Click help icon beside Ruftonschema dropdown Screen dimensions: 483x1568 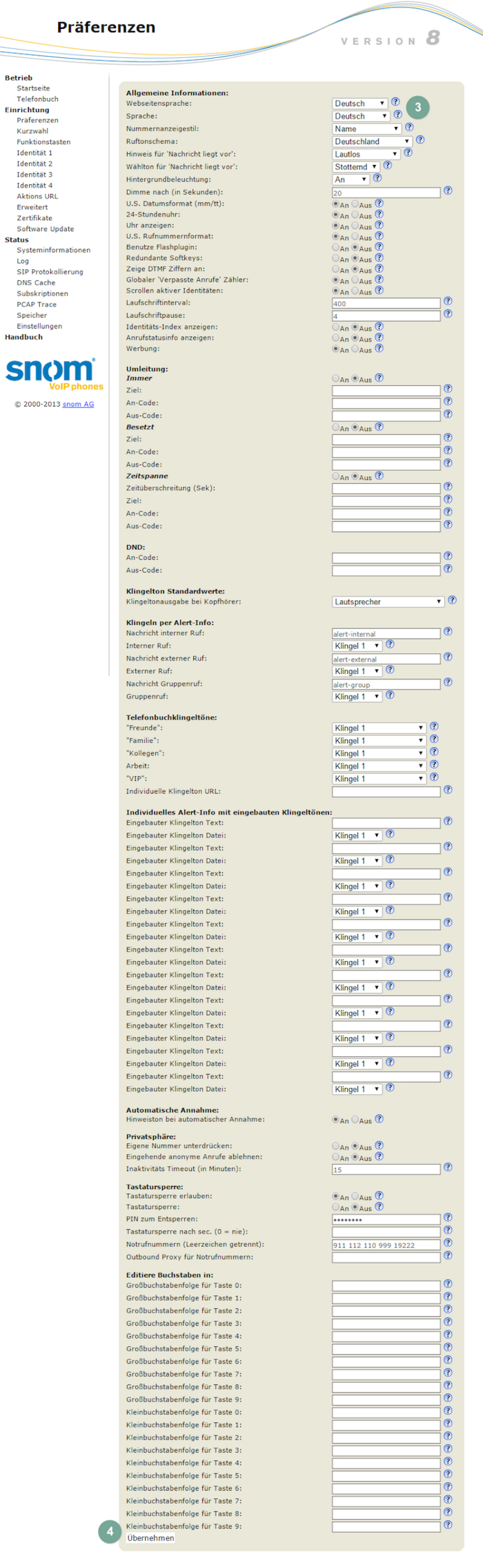[420, 140]
